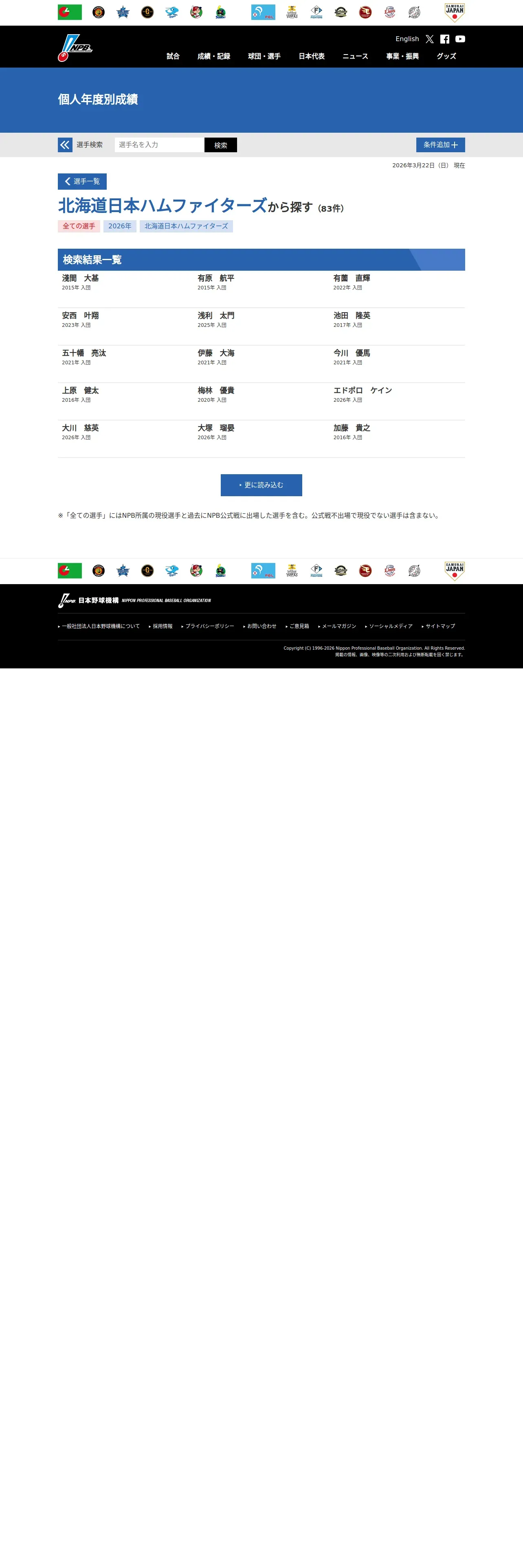Screen dimensions: 523x1568
Task: Open the YouTube social icon
Action: (460, 39)
